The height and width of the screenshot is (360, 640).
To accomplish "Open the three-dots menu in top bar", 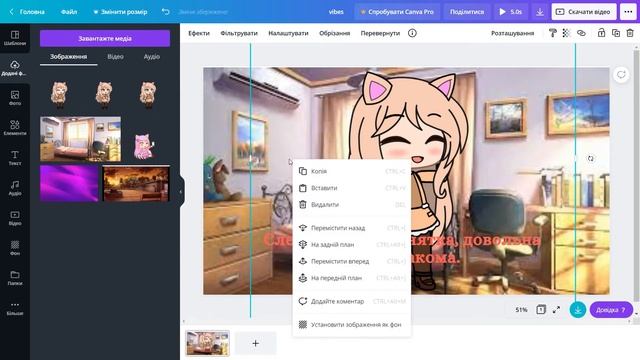I will click(x=628, y=12).
